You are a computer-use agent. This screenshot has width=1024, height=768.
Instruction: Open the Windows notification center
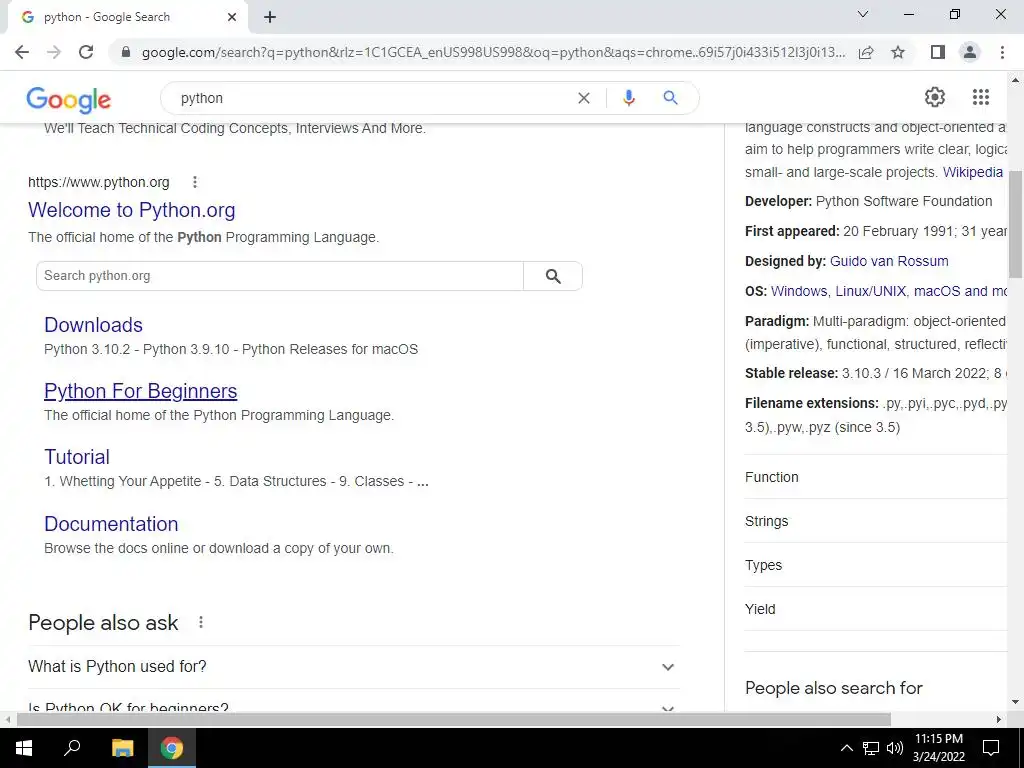991,748
